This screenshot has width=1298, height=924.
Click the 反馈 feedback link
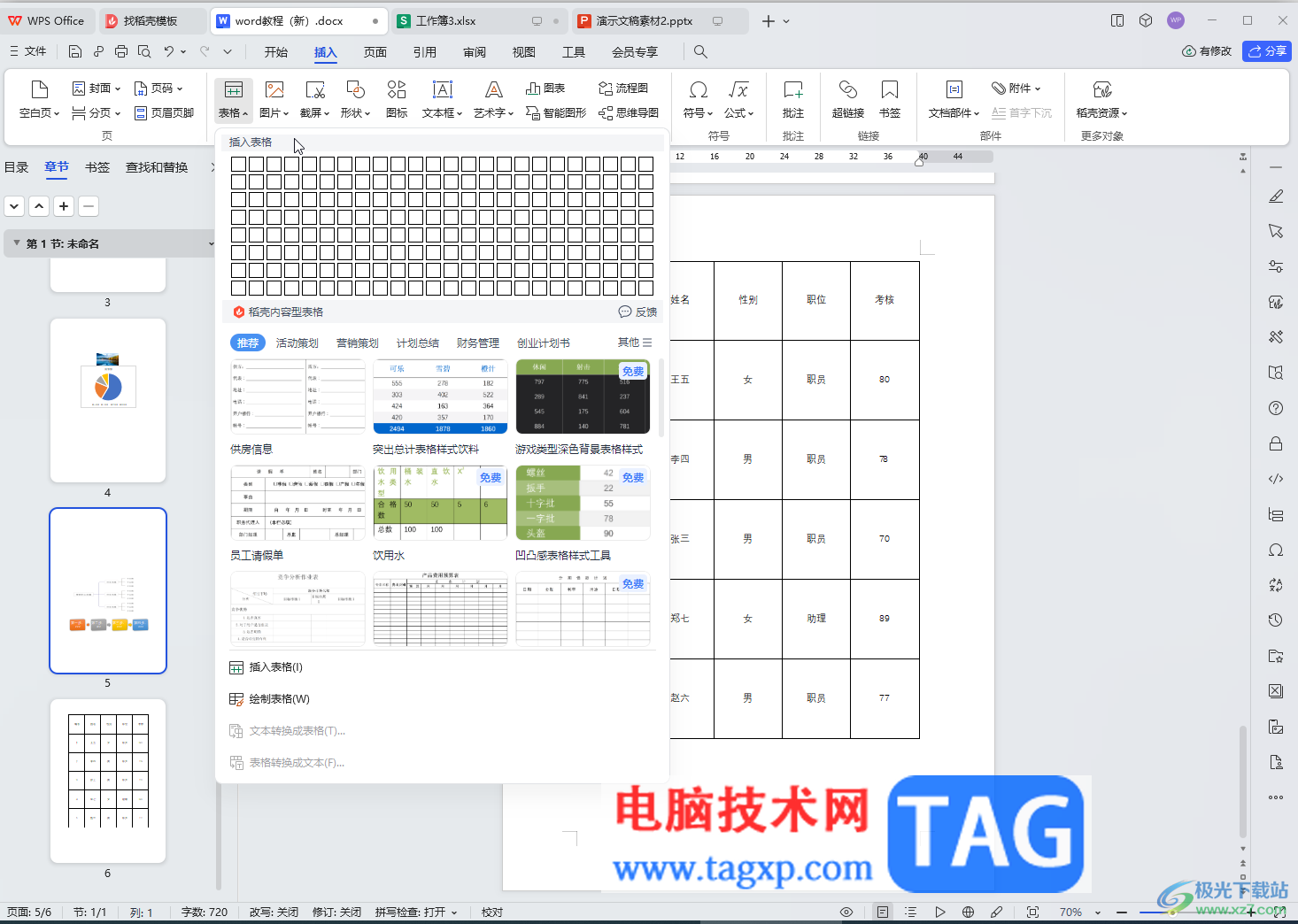pyautogui.click(x=637, y=312)
